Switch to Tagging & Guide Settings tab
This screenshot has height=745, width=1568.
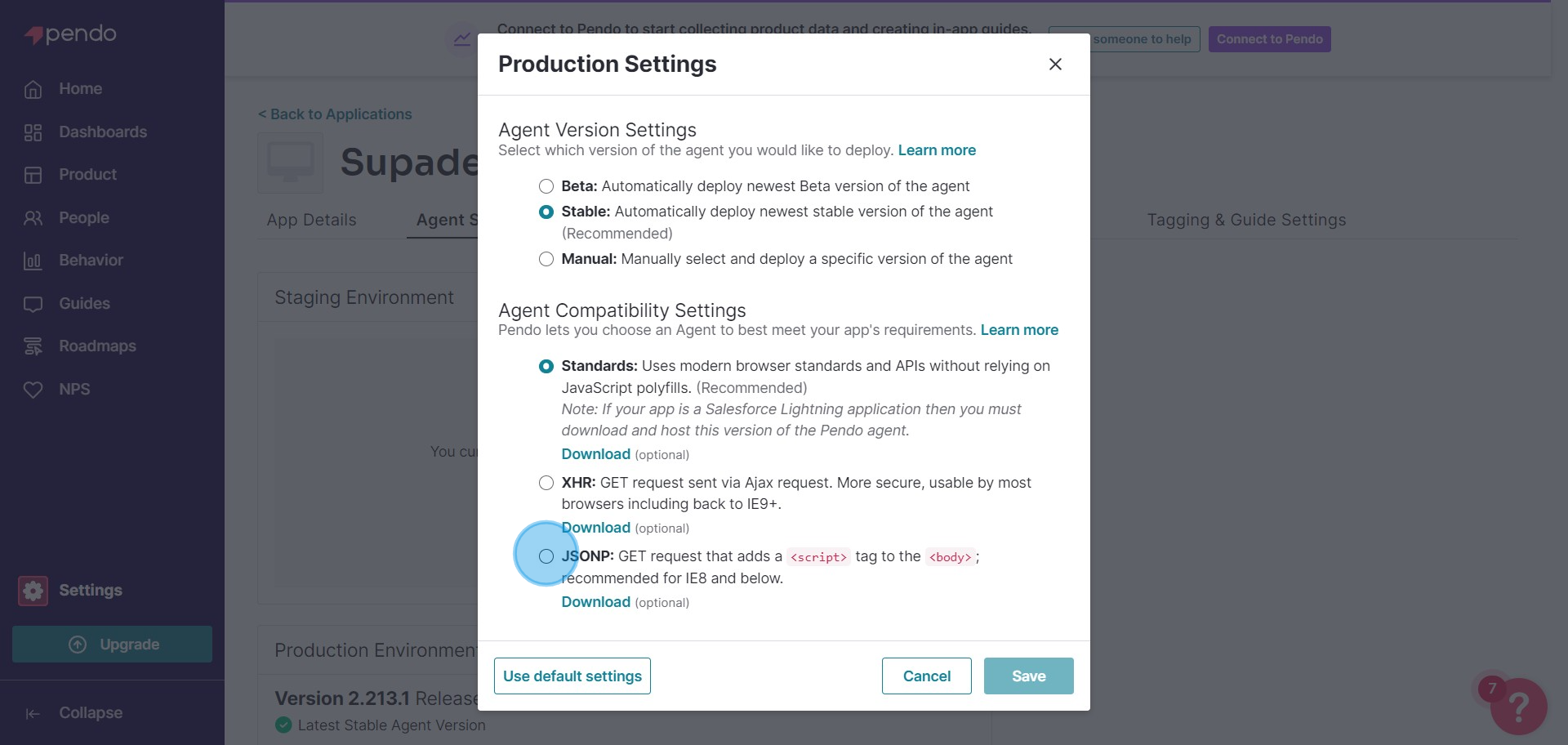coord(1246,220)
